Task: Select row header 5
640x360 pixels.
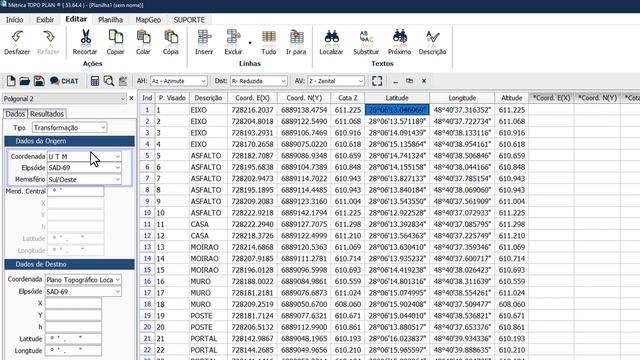Action: [x=147, y=156]
